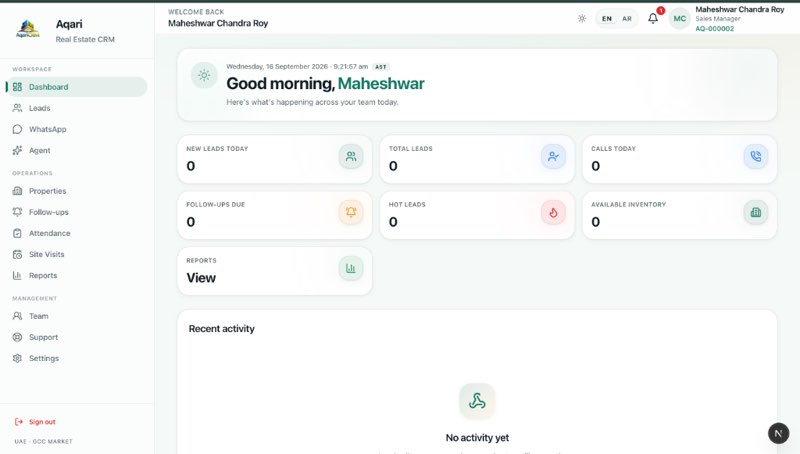Click the Reports chart icon in sidebar

pyautogui.click(x=17, y=275)
